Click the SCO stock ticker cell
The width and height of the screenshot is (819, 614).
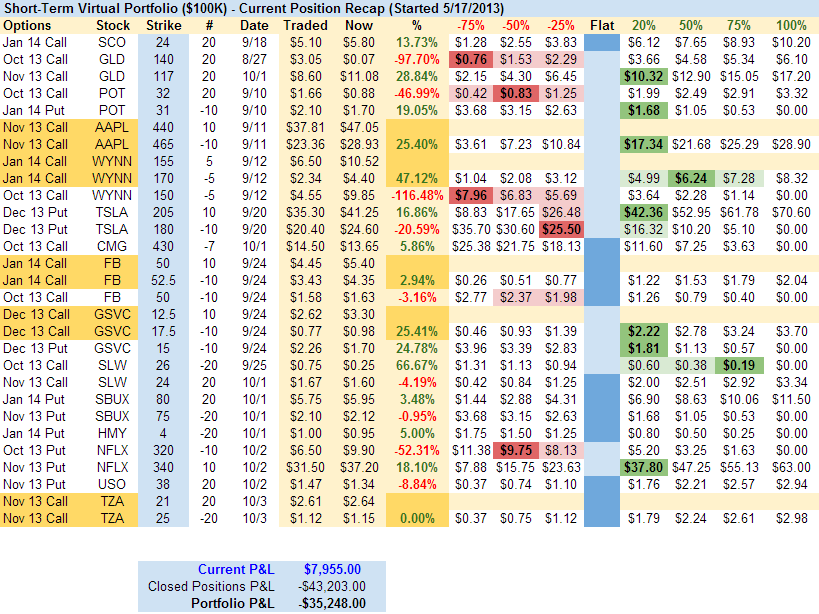point(112,42)
